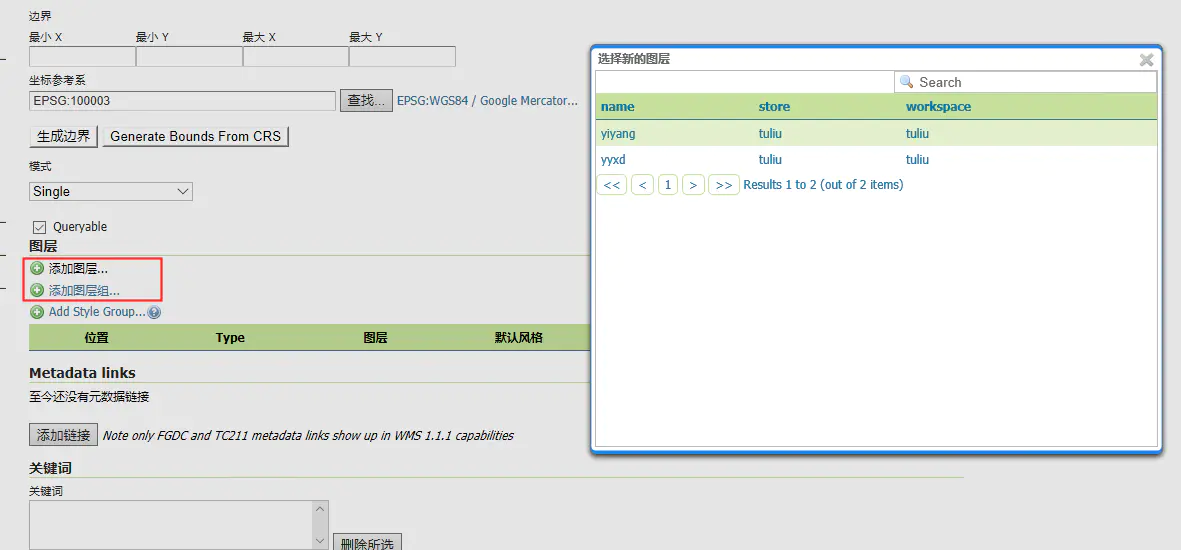Click the green plus icon beside 添加图层组
Image resolution: width=1181 pixels, height=550 pixels.
click(37, 290)
